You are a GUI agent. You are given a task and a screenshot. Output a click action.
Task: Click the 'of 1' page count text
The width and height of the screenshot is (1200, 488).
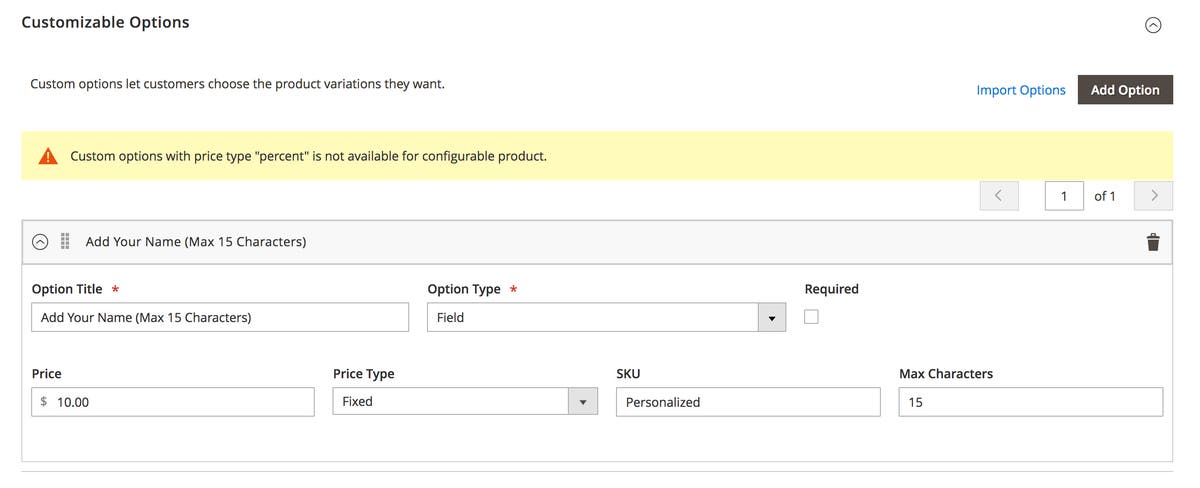click(x=1105, y=196)
